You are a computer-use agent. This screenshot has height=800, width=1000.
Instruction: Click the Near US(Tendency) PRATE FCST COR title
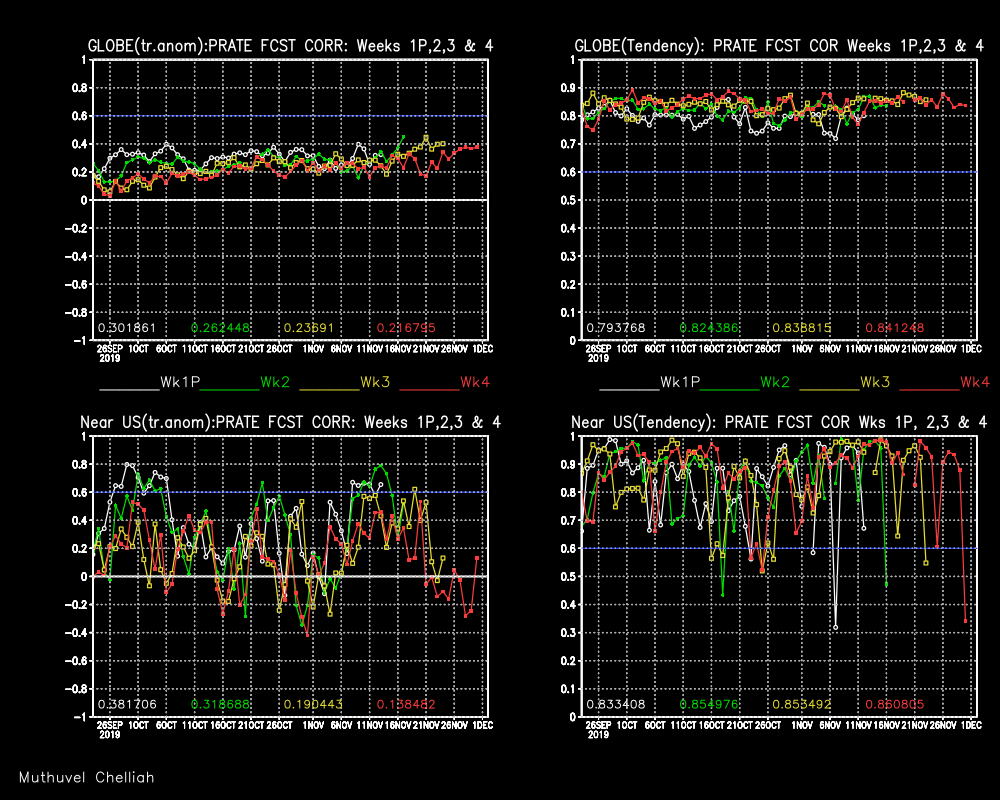click(x=779, y=422)
